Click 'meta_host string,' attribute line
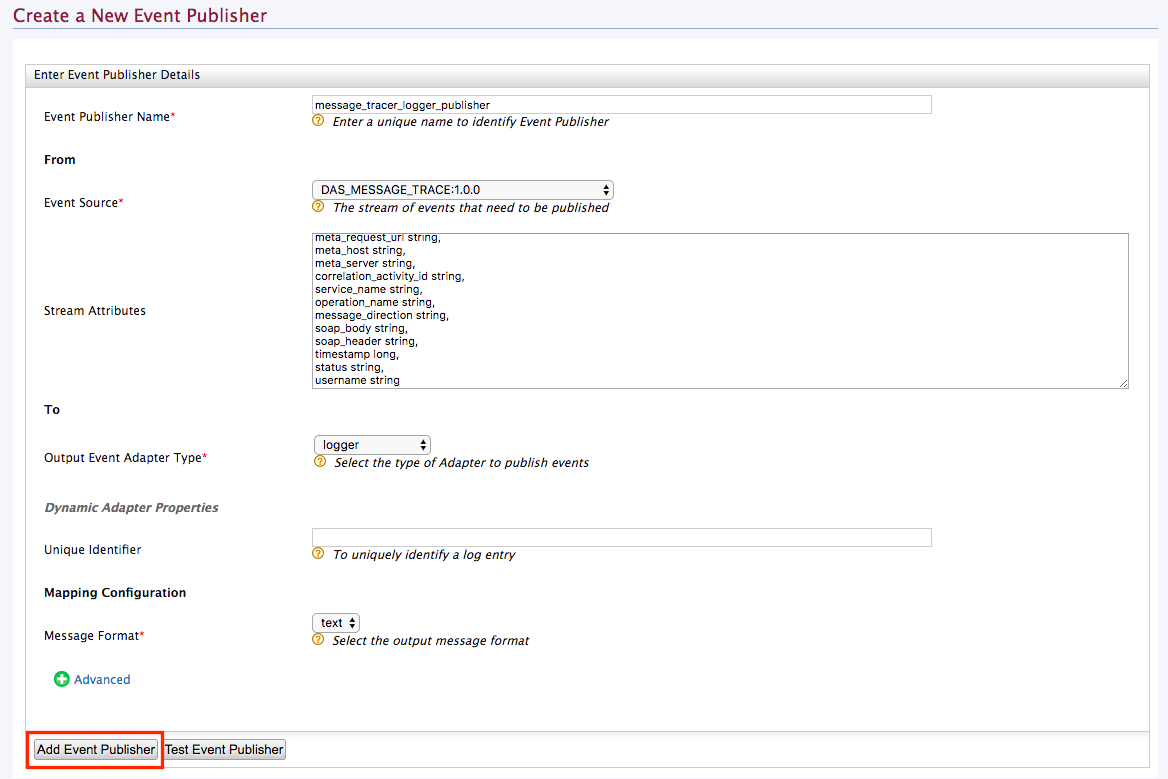 point(361,250)
